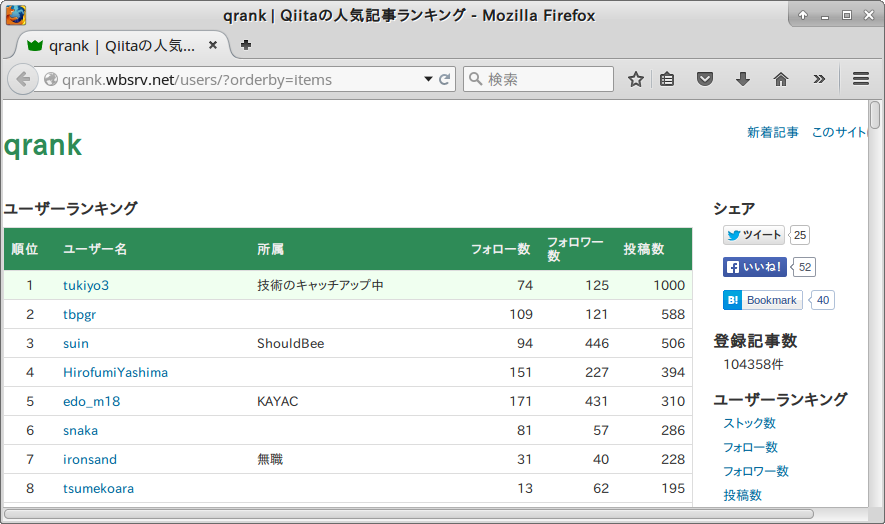The width and height of the screenshot is (885, 524).
Task: Expand the URL bar history dropdown arrow
Action: pos(428,80)
